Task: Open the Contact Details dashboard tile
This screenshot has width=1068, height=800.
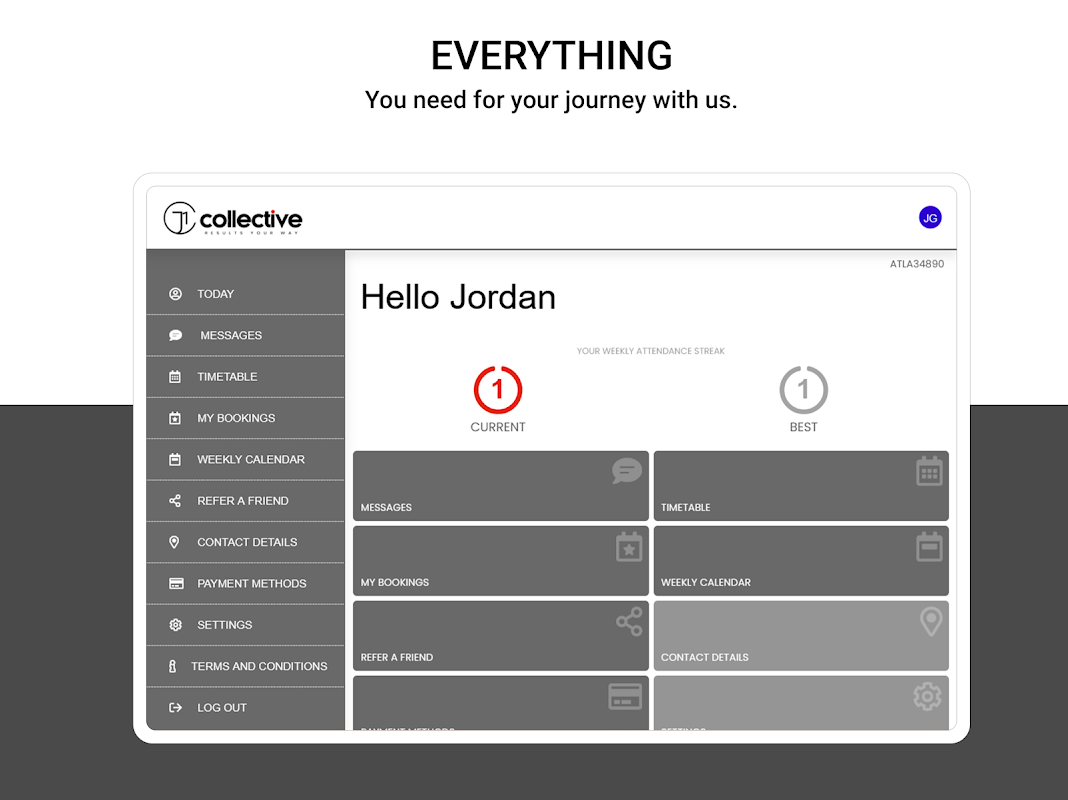Action: click(x=801, y=636)
